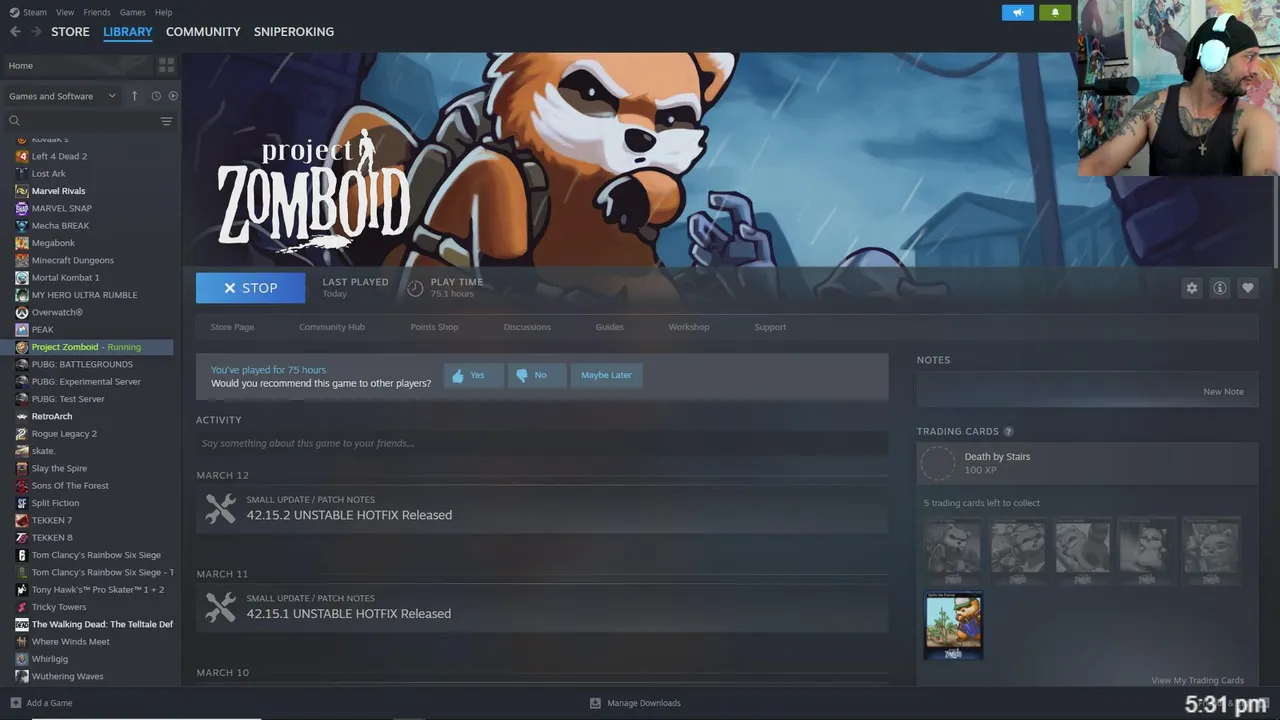Open advanced filters icon in search box
The width and height of the screenshot is (1280, 720).
[x=166, y=121]
